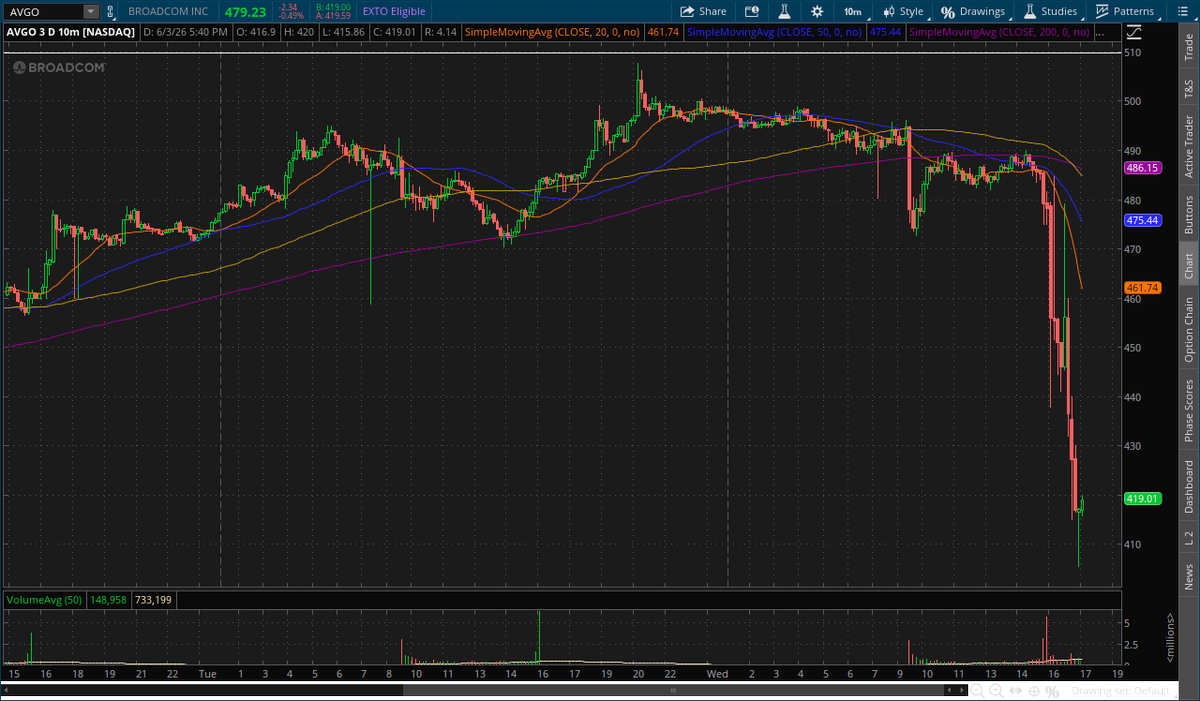Click the flask icon next to settings gear
This screenshot has height=701, width=1200.
click(785, 12)
